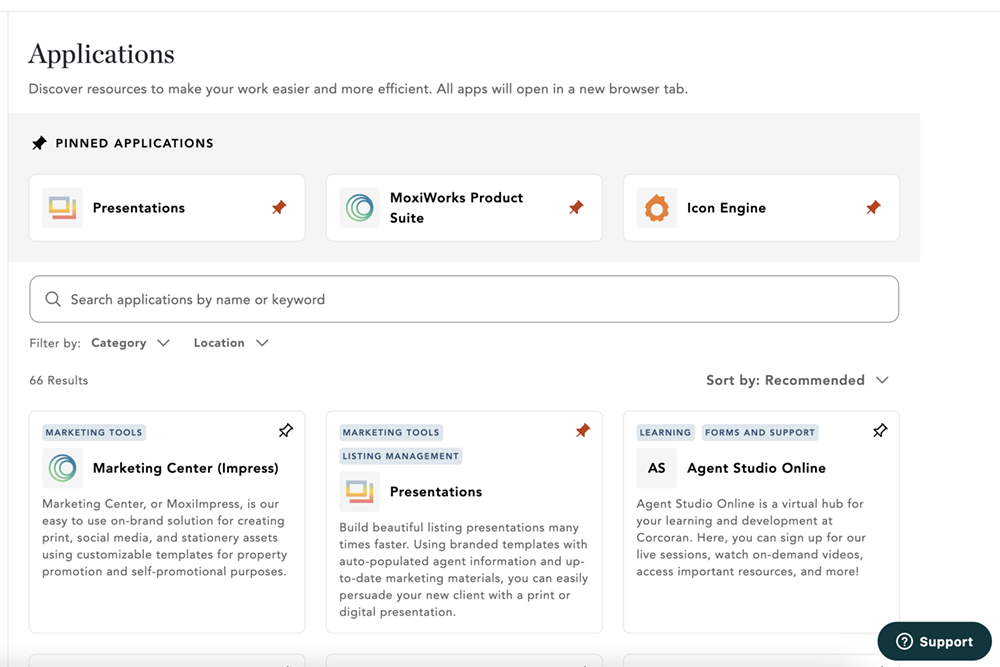This screenshot has width=1000, height=667.
Task: Open Presentations icon in pinned row
Action: 62,208
